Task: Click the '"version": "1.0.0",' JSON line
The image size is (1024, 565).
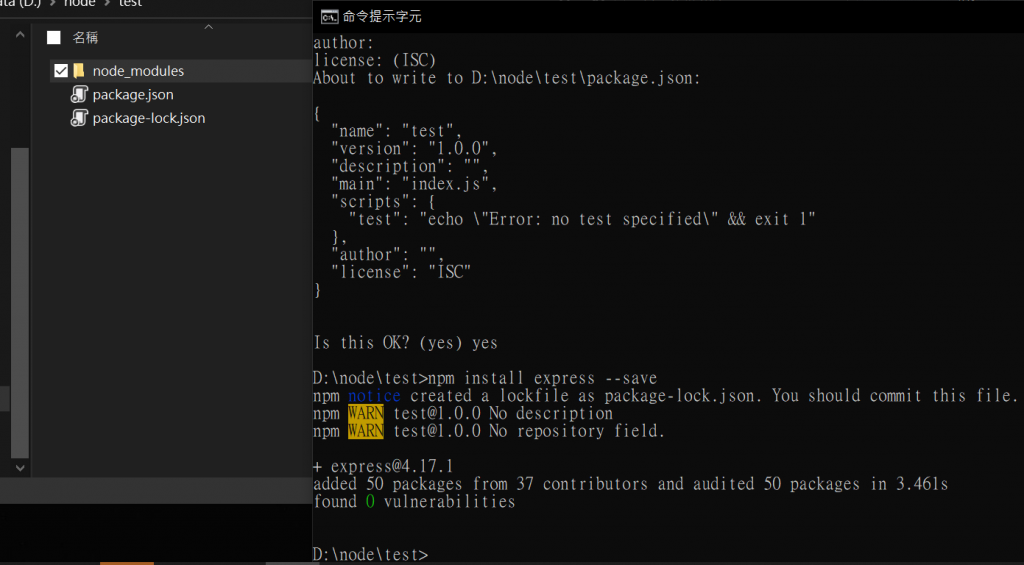Action: 415,148
